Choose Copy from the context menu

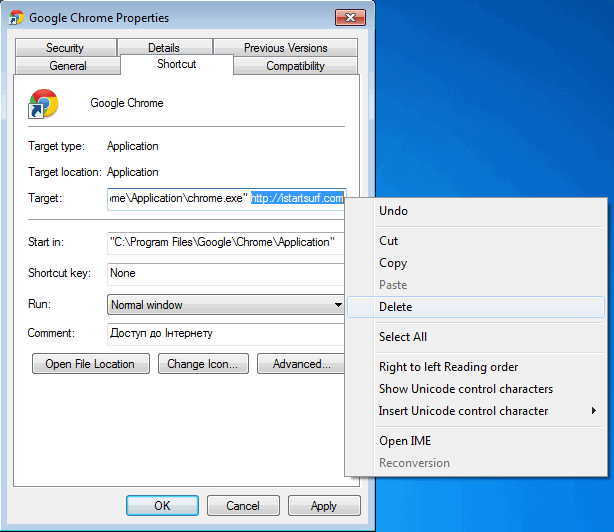(x=476, y=263)
